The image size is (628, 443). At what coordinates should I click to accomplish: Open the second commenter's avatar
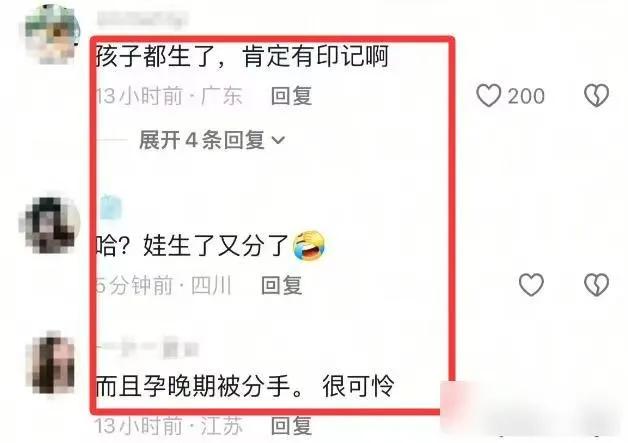[x=50, y=226]
